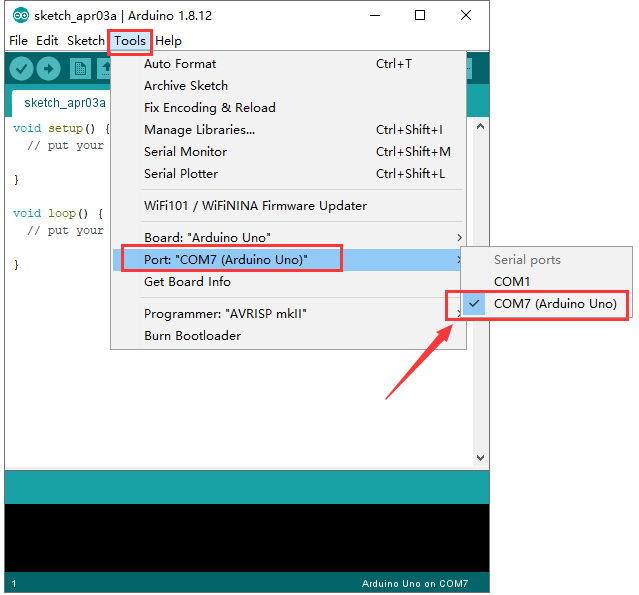This screenshot has width=639, height=595.
Task: Open the Tools menu
Action: point(130,41)
